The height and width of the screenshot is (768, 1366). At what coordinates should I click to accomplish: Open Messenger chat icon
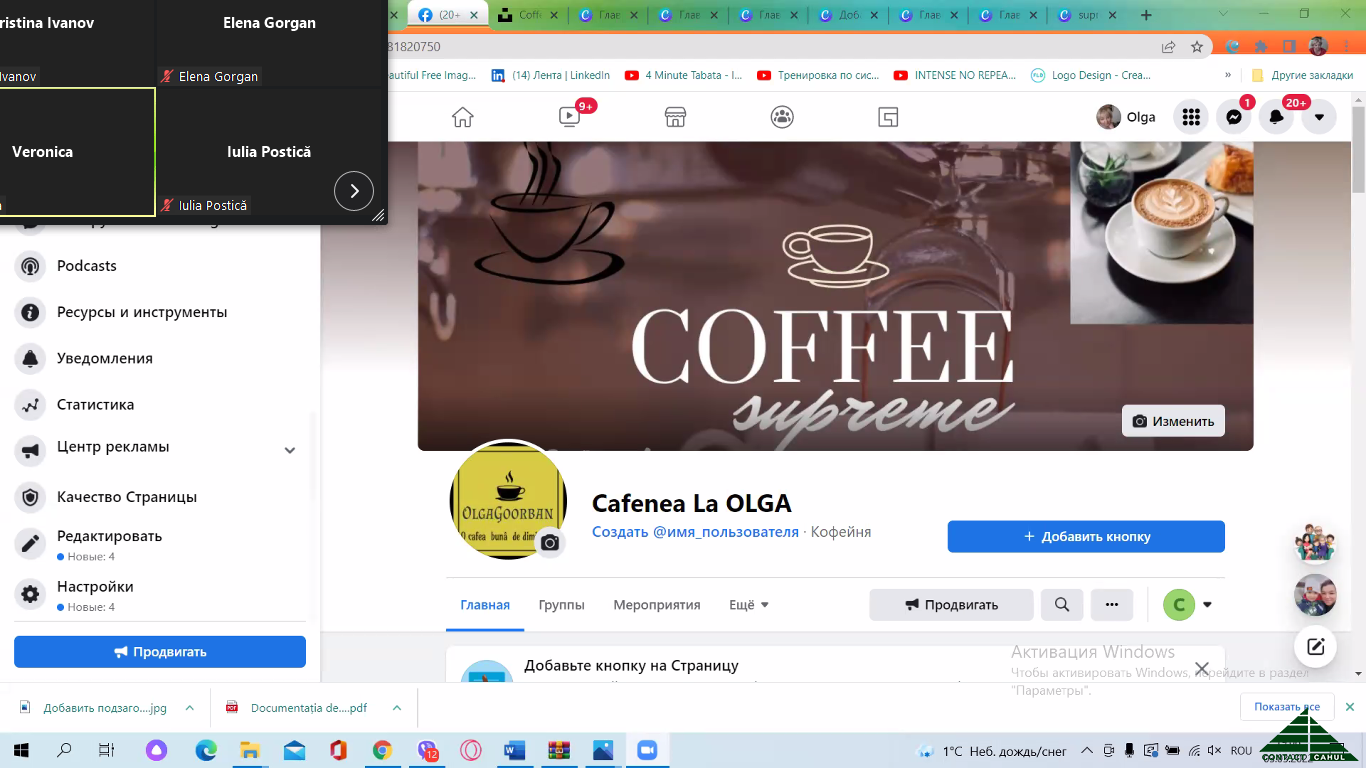tap(1234, 117)
